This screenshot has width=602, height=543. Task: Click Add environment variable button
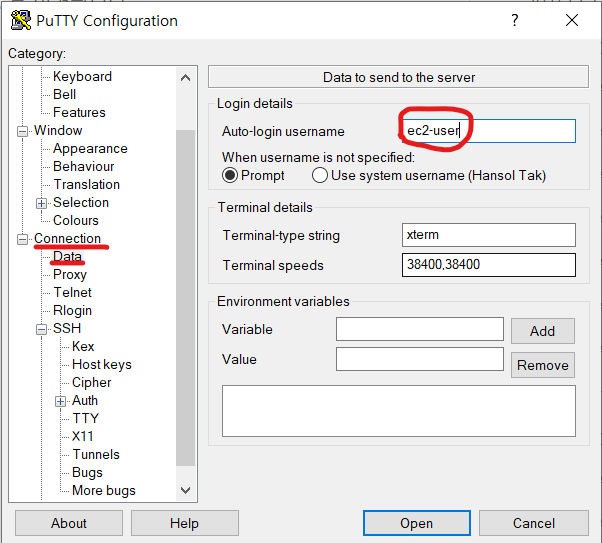pyautogui.click(x=542, y=331)
